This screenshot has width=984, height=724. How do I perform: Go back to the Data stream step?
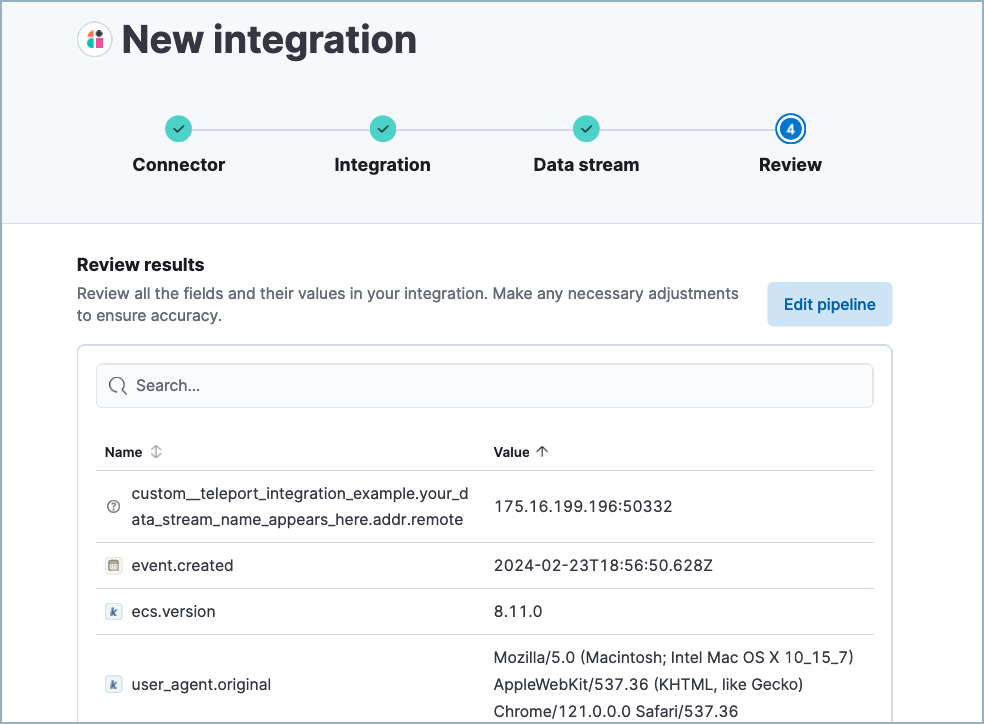coord(586,164)
